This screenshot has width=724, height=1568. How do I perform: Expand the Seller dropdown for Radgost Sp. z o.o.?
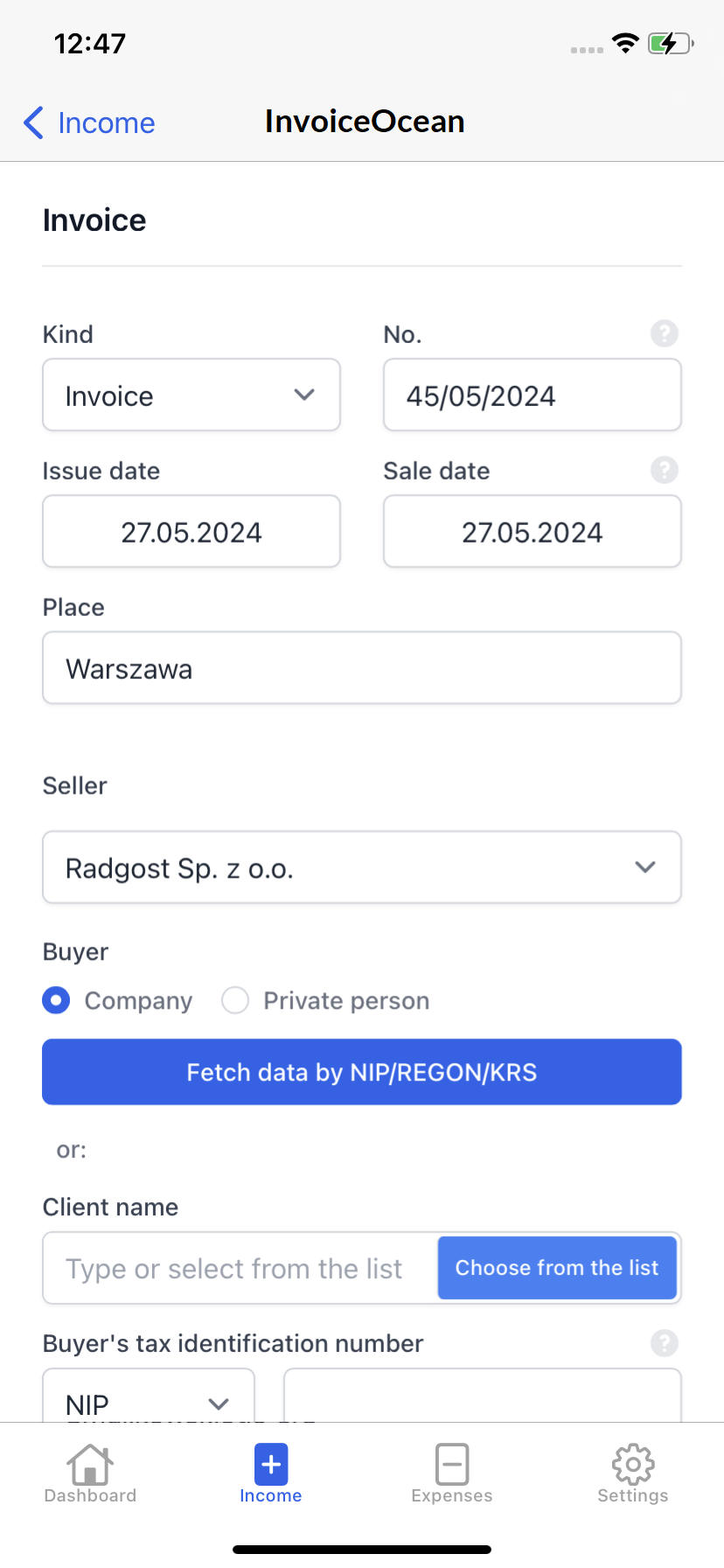coord(361,867)
